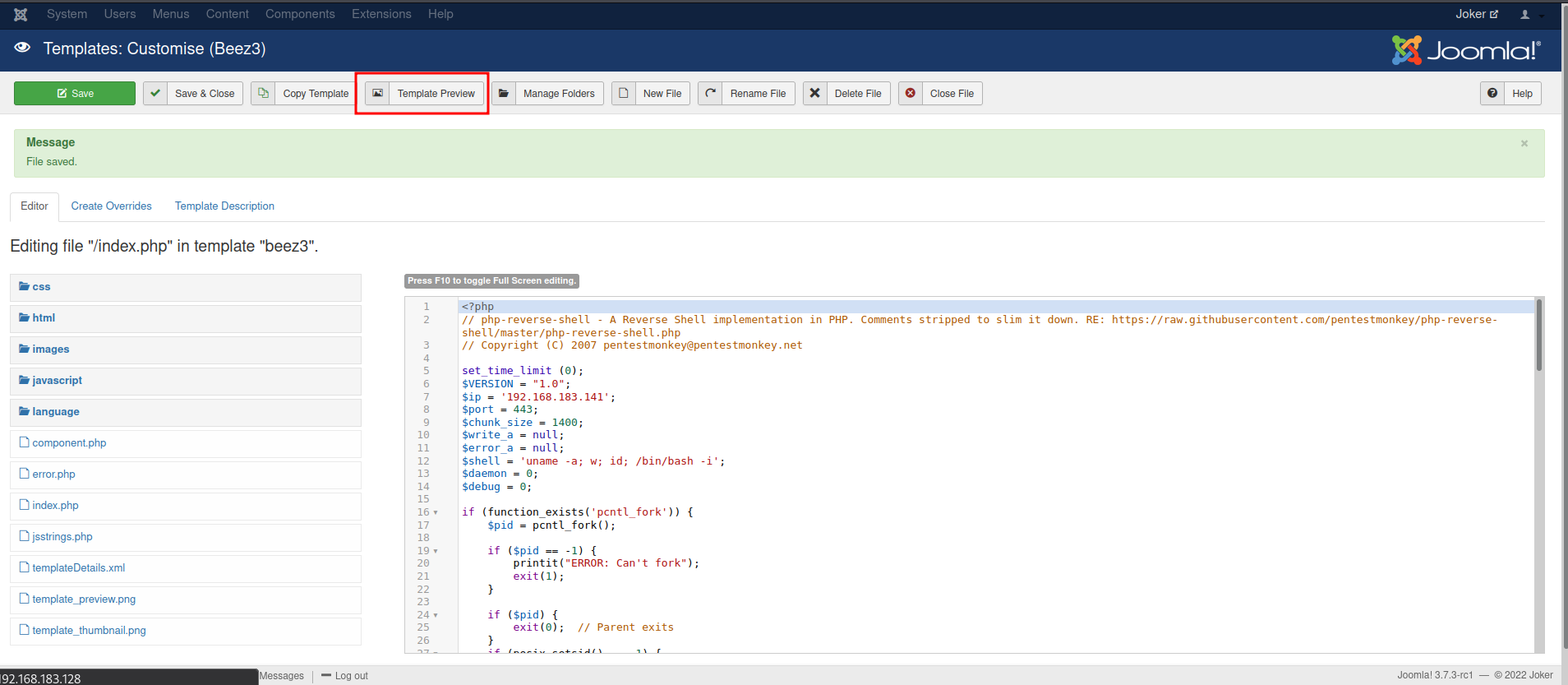Open index.php file in tree
Screen dimensions: 1568x685
pos(186,506)
